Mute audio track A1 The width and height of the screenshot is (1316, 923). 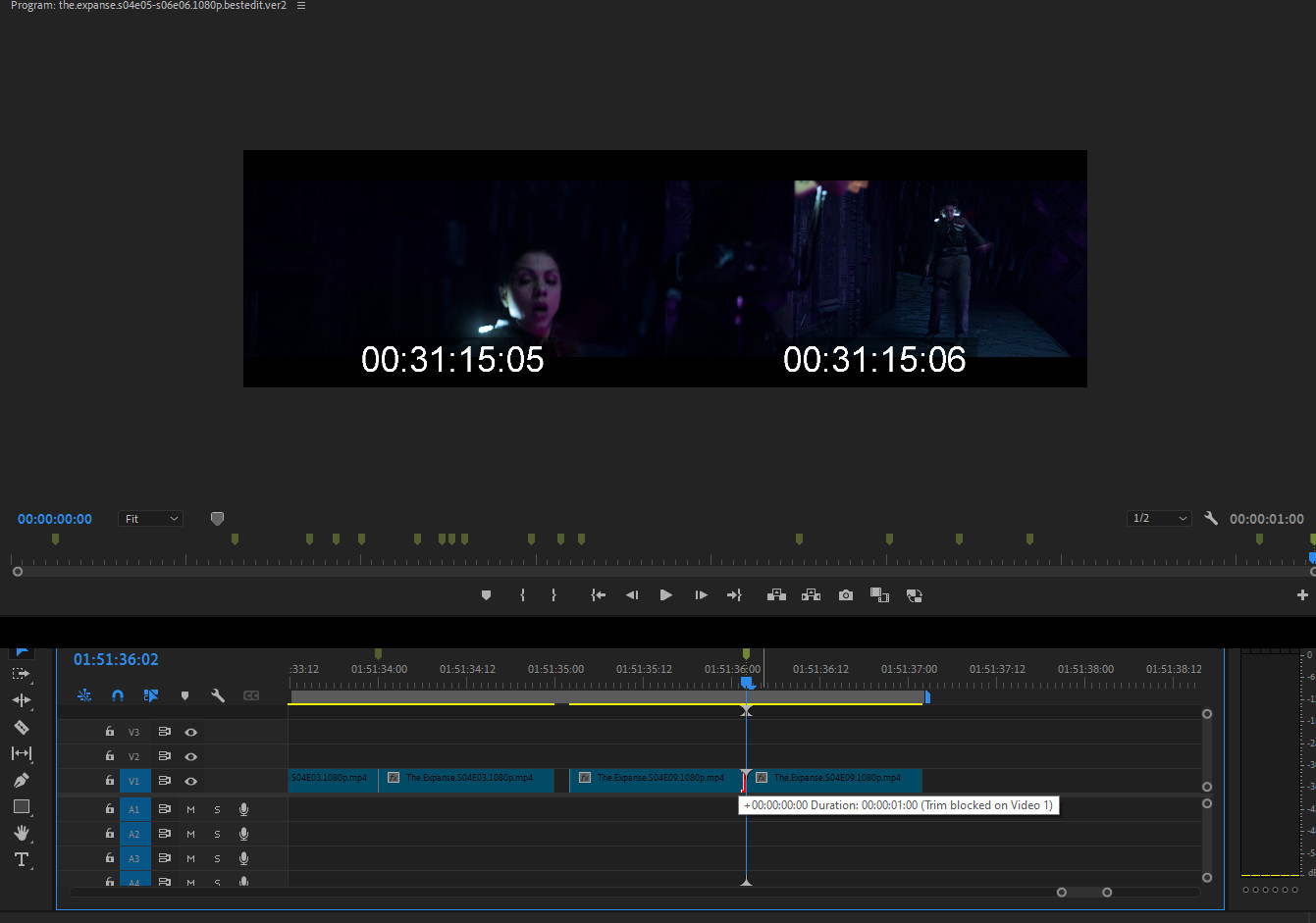(190, 810)
